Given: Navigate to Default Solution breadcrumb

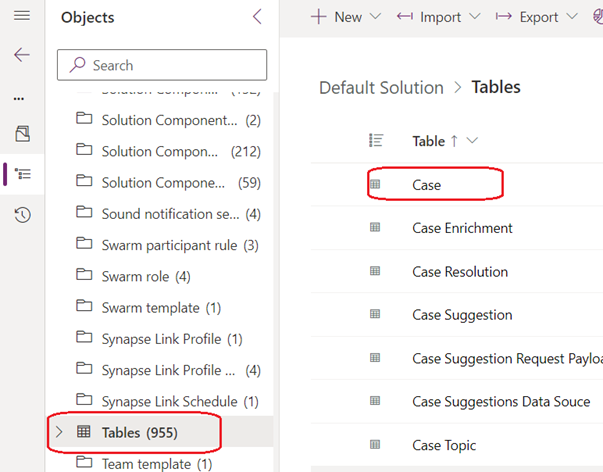Looking at the screenshot, I should click(381, 87).
